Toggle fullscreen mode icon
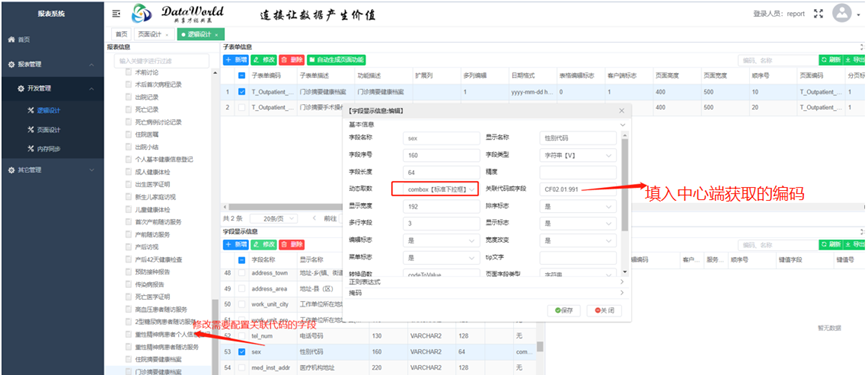This screenshot has width=868, height=375. pyautogui.click(x=818, y=14)
